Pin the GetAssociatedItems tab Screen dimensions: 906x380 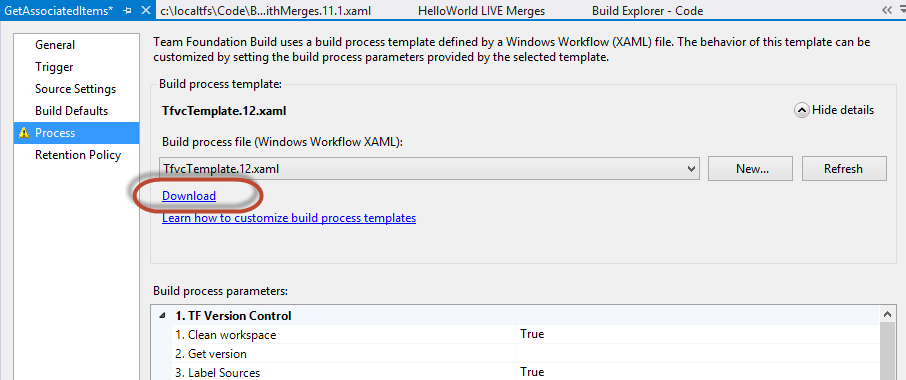pyautogui.click(x=128, y=10)
